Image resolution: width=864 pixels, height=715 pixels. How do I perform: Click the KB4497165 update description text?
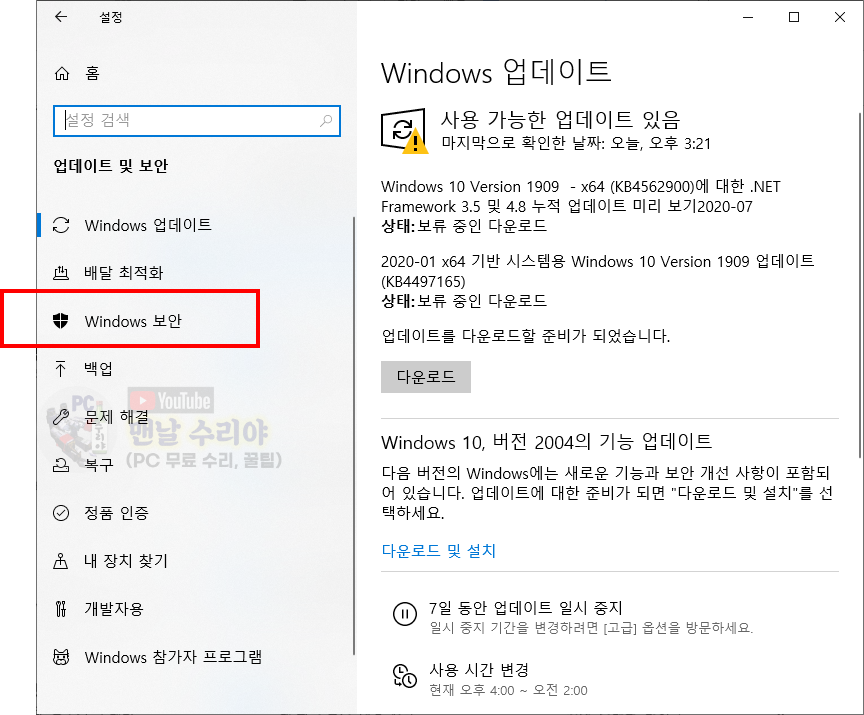(598, 271)
